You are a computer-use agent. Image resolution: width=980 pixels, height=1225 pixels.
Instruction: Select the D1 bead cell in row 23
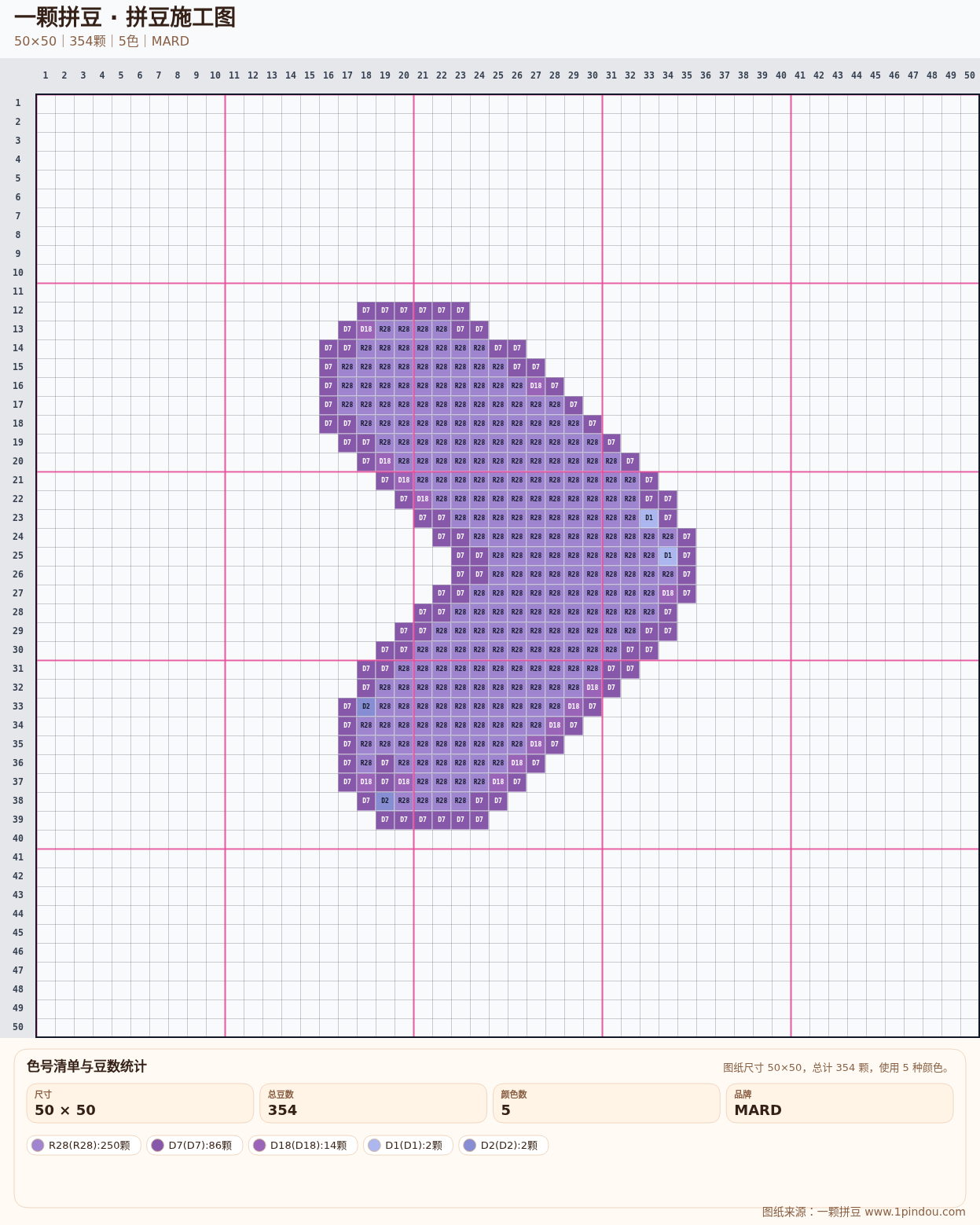(x=649, y=518)
